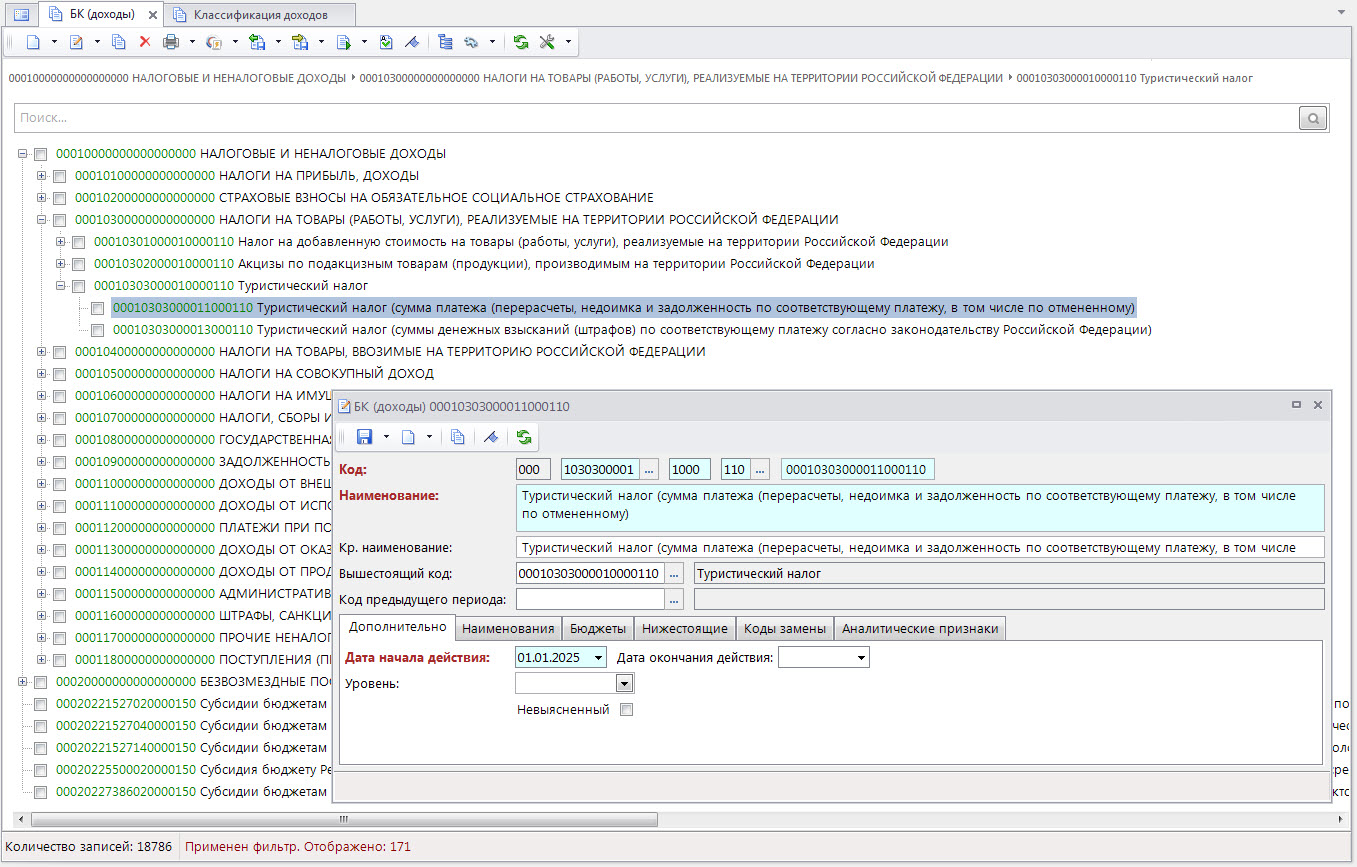Check box for 00010303000013000110 штрафов row
The image size is (1357, 867).
tap(98, 330)
